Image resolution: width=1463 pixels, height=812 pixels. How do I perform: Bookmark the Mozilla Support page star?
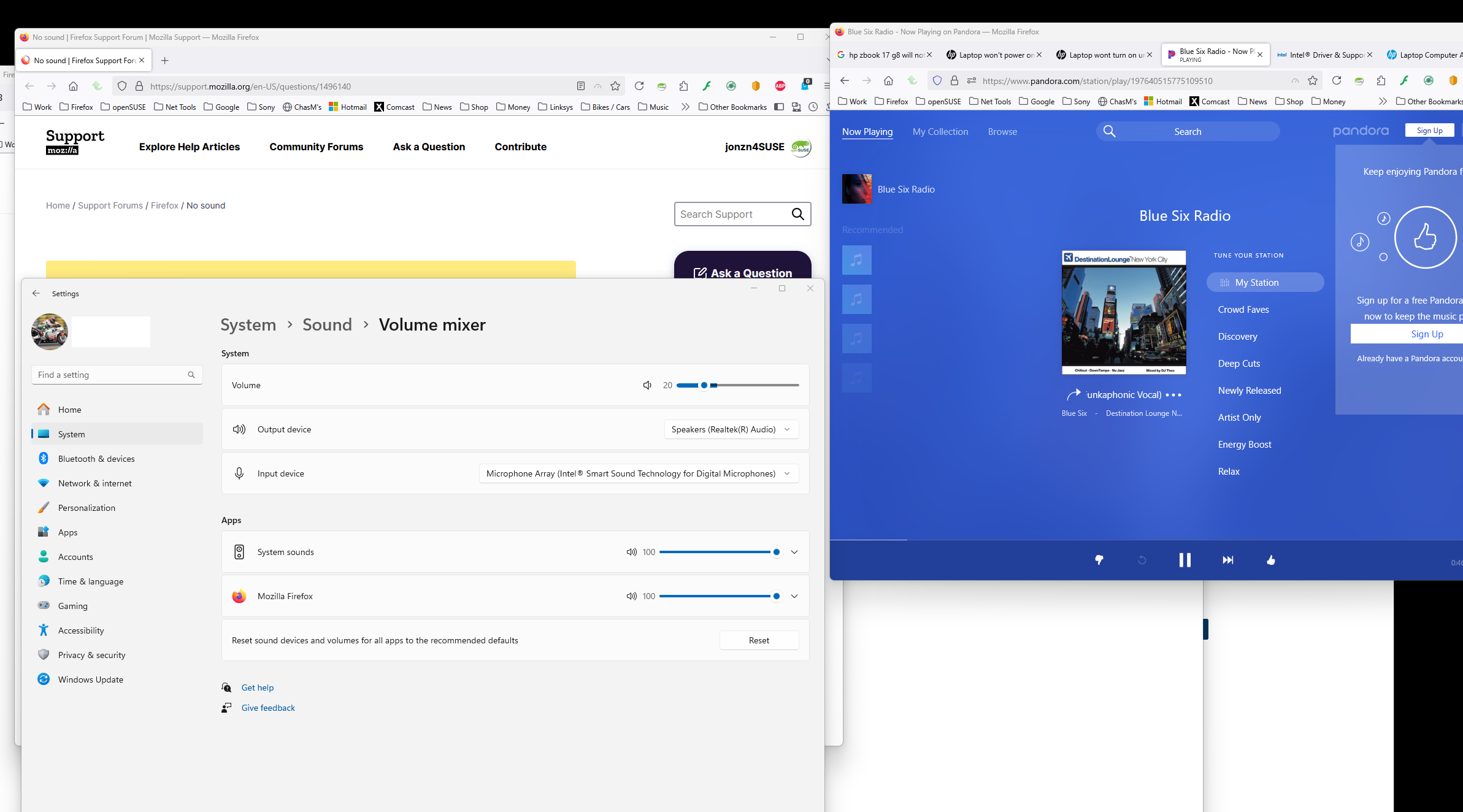[615, 86]
